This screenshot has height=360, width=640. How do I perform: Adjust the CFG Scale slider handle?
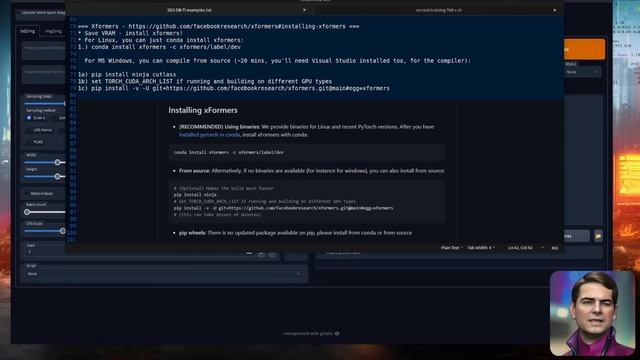point(62,231)
